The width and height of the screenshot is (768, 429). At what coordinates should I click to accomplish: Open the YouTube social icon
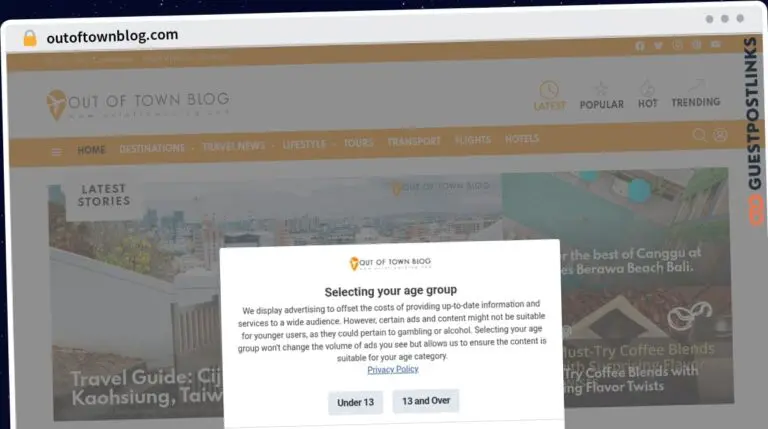tap(716, 45)
